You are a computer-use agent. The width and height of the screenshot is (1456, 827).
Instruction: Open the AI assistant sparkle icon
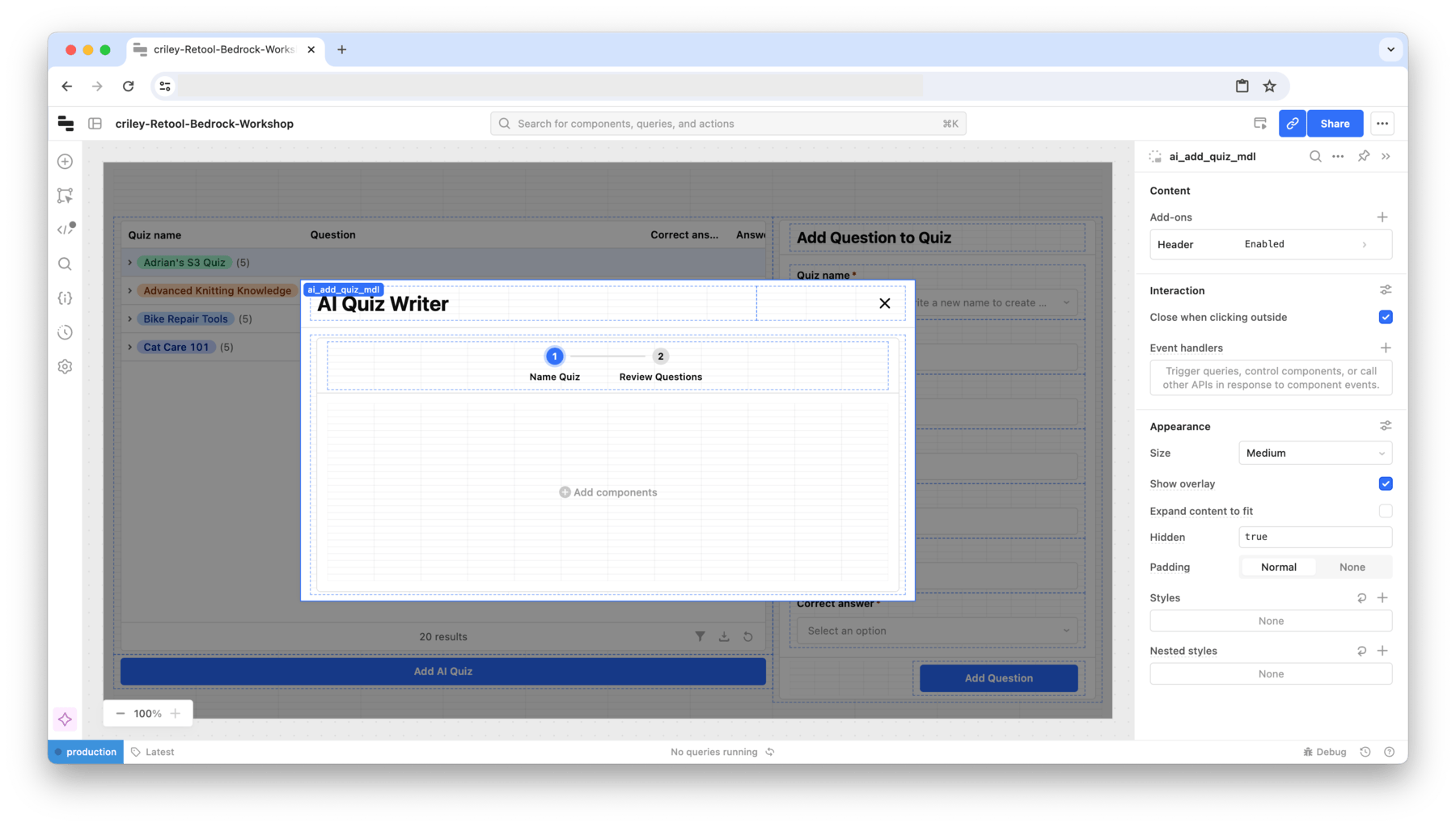(66, 719)
